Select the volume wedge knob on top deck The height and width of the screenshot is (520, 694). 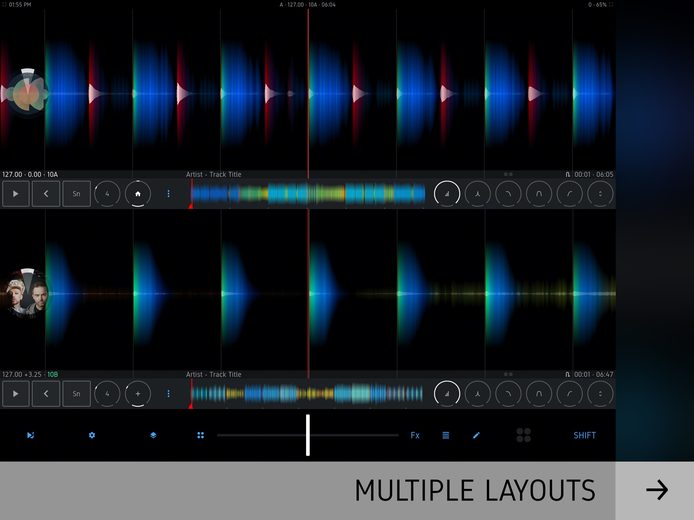(x=447, y=194)
